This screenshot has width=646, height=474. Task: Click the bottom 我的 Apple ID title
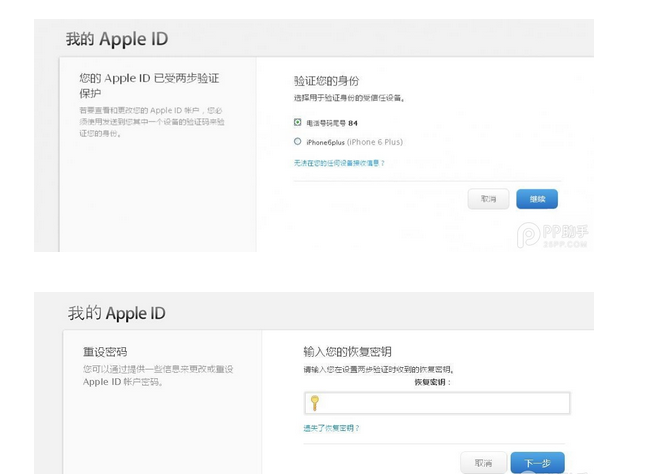click(x=117, y=313)
